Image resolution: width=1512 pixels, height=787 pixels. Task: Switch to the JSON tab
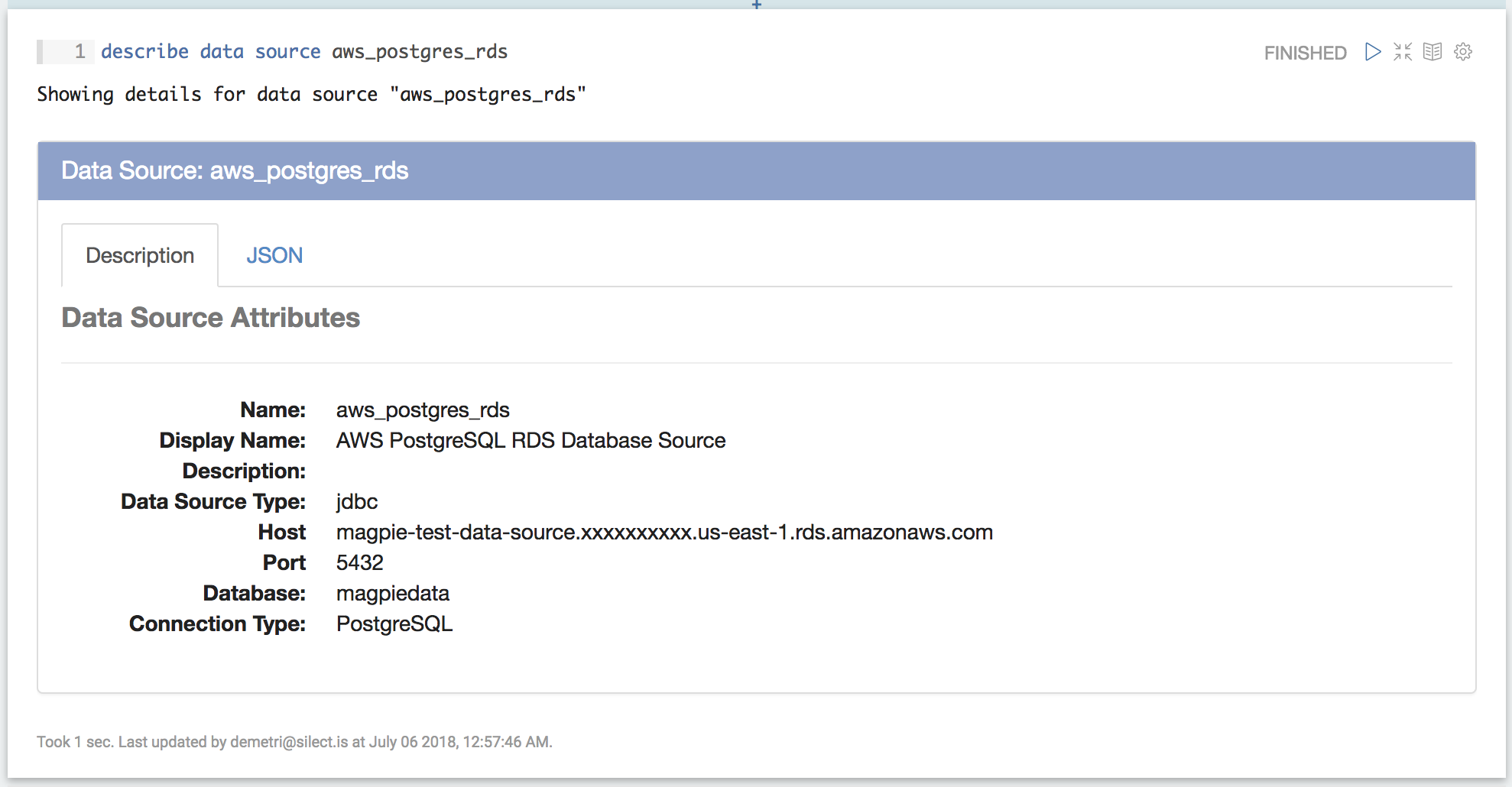pyautogui.click(x=274, y=255)
